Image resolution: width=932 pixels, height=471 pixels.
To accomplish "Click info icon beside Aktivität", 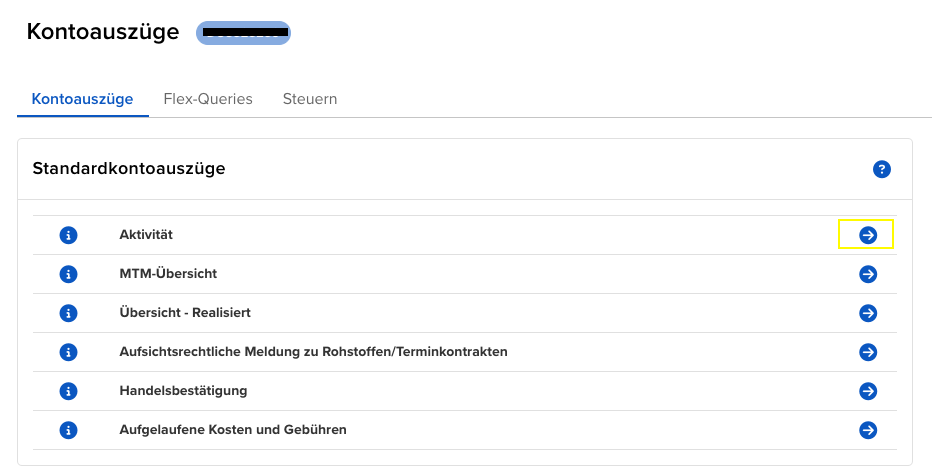I will point(68,235).
